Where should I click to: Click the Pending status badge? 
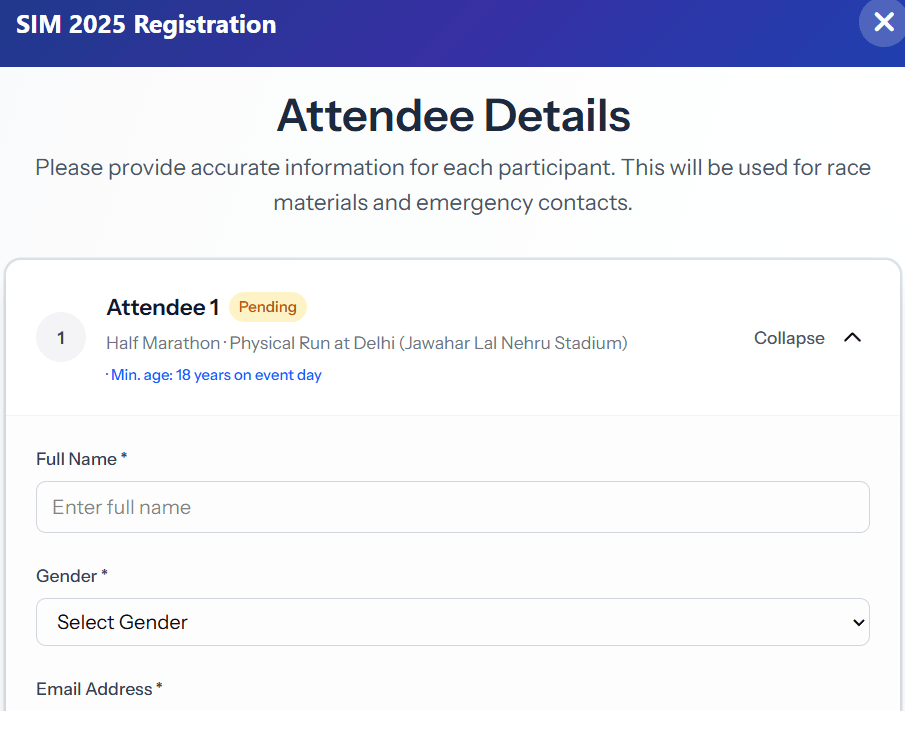(267, 307)
